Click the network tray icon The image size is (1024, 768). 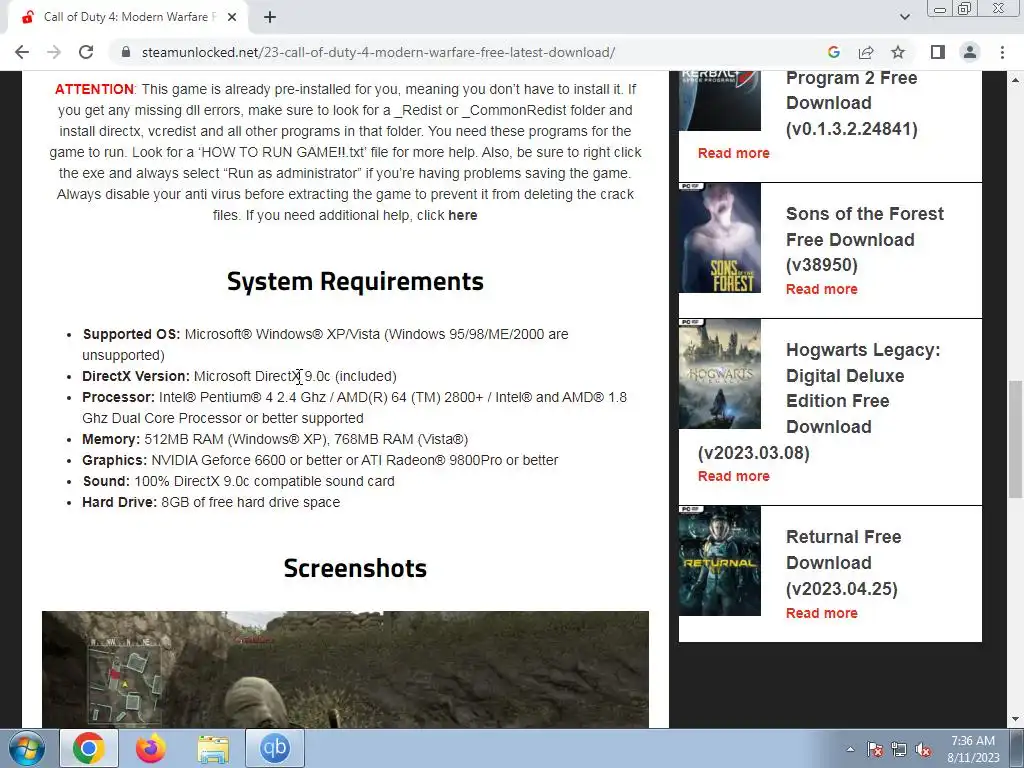coord(899,750)
